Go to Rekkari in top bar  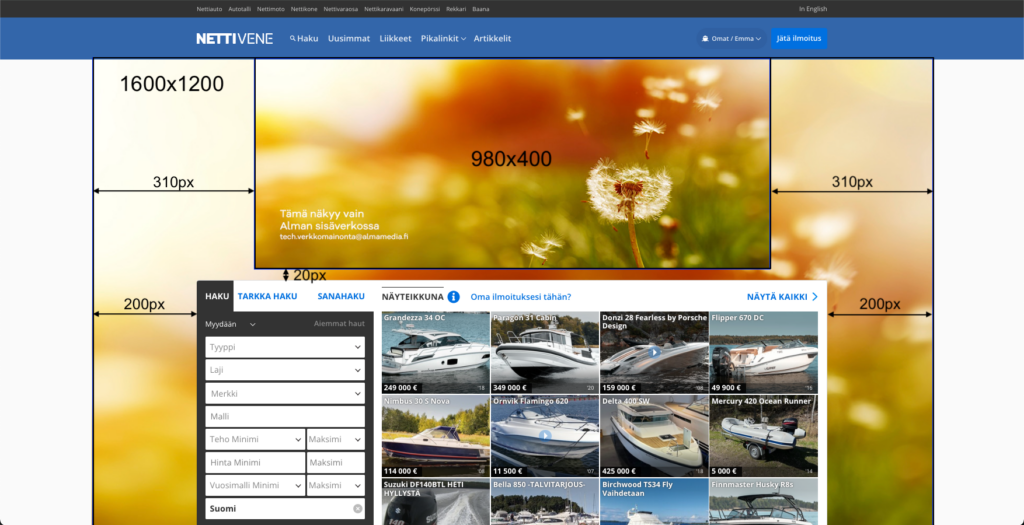[x=456, y=9]
